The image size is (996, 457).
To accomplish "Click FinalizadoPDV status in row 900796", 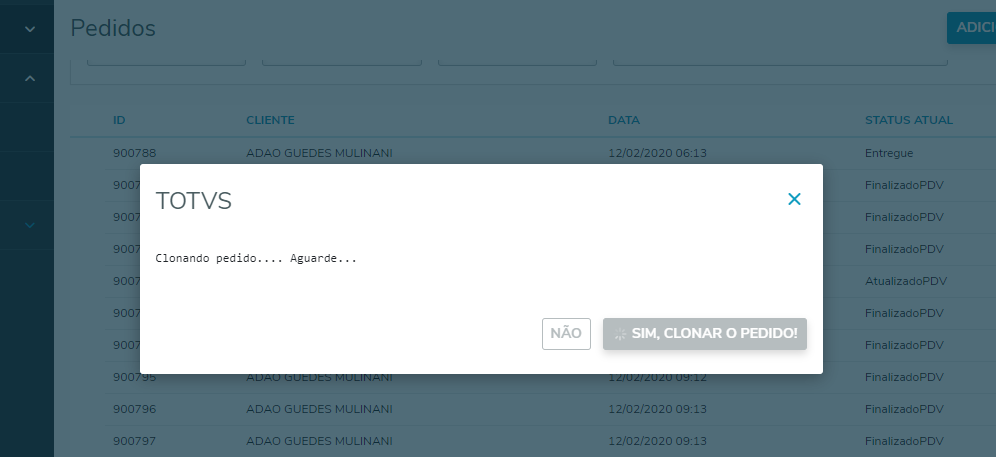I will point(905,409).
